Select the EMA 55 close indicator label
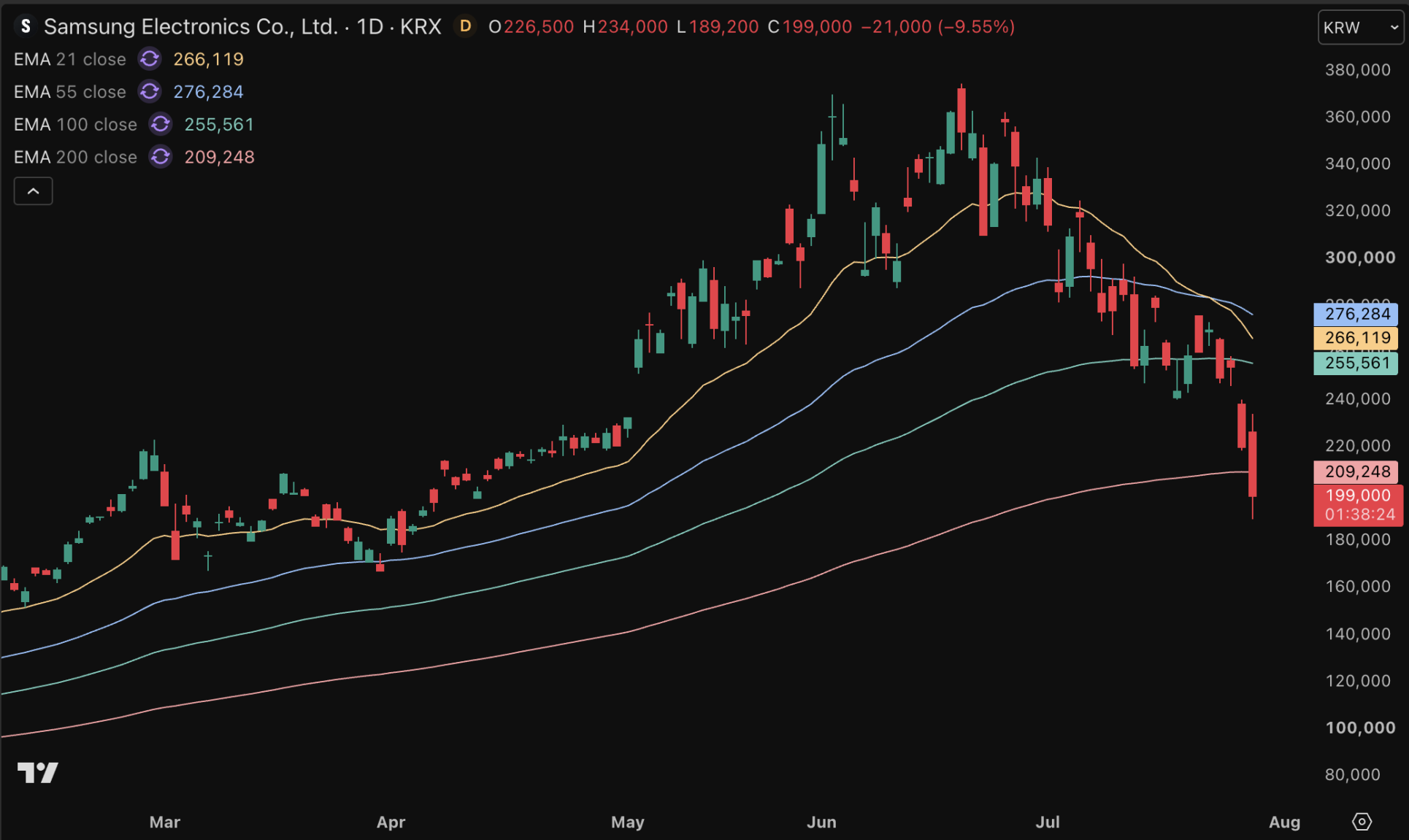The image size is (1409, 840). [x=70, y=92]
